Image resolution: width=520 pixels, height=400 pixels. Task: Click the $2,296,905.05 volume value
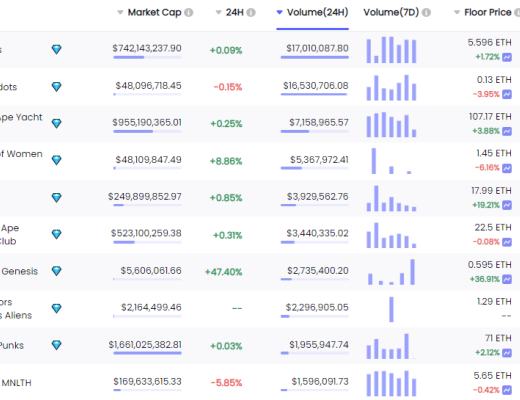pyautogui.click(x=317, y=307)
